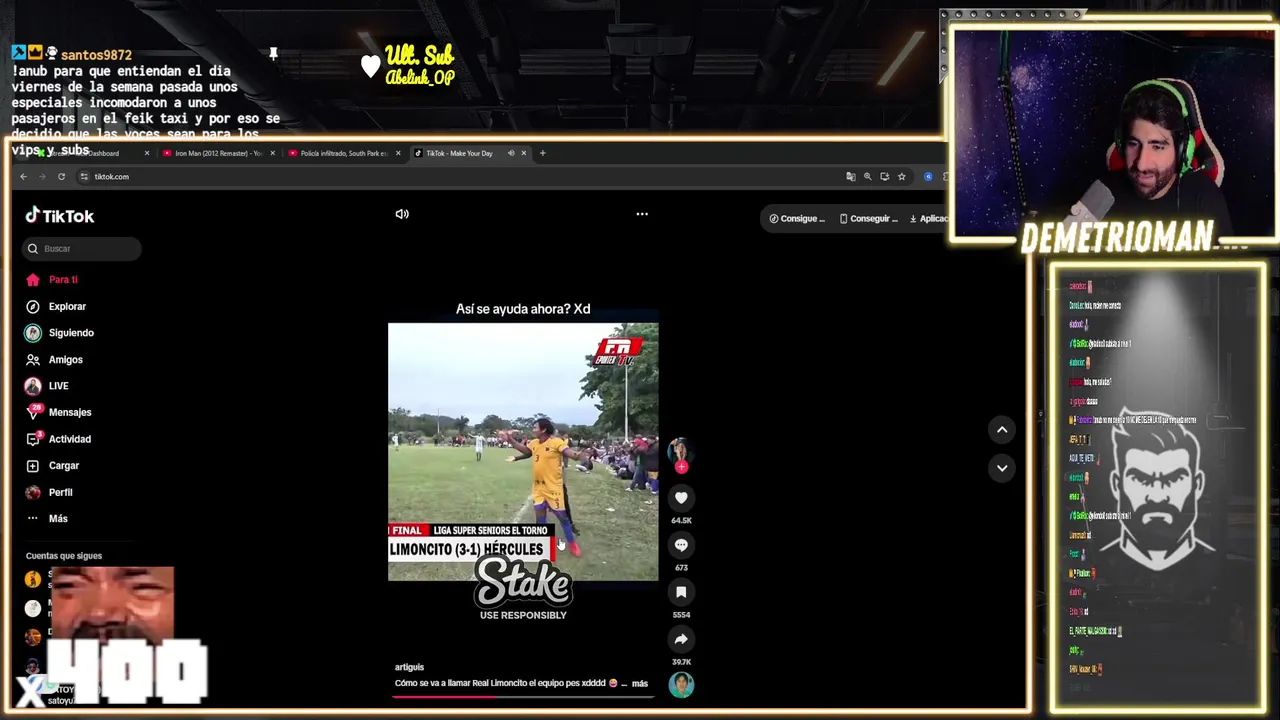
Task: Open a new browser tab
Action: (x=542, y=153)
